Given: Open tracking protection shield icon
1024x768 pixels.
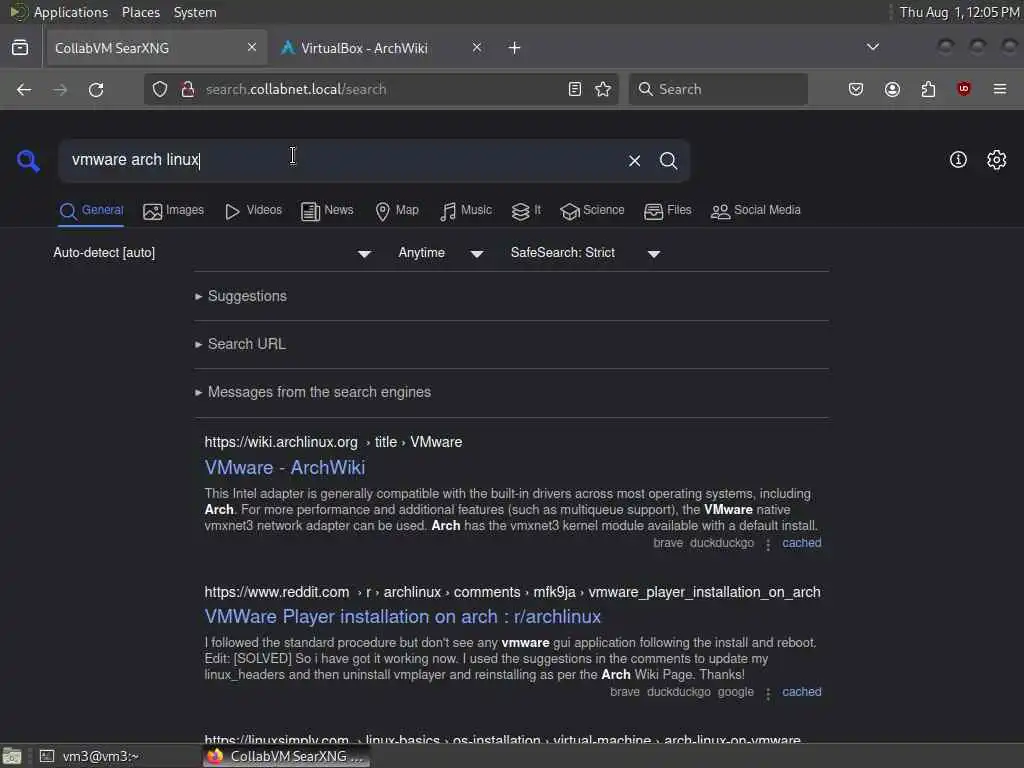Looking at the screenshot, I should [x=160, y=89].
